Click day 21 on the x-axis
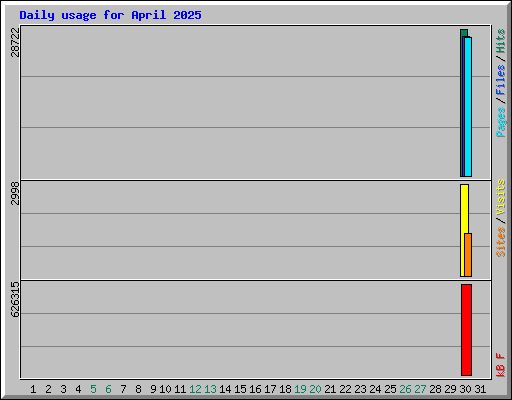Viewport: 512px width, 400px height. [x=330, y=389]
